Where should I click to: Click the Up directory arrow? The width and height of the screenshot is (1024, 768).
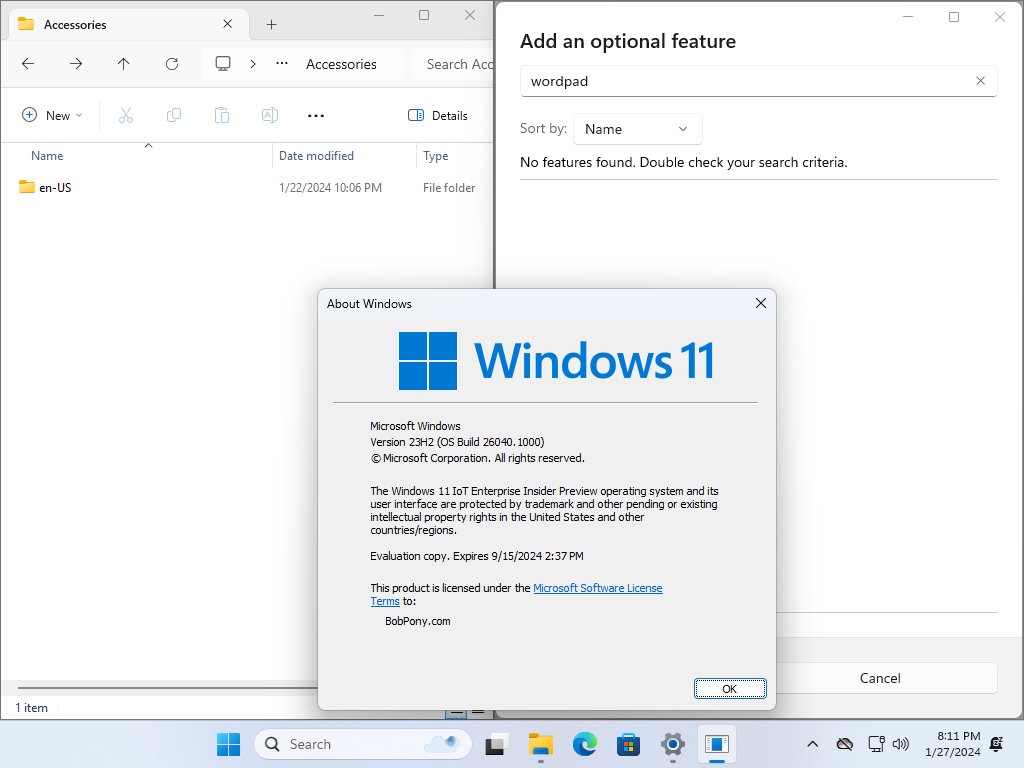123,64
